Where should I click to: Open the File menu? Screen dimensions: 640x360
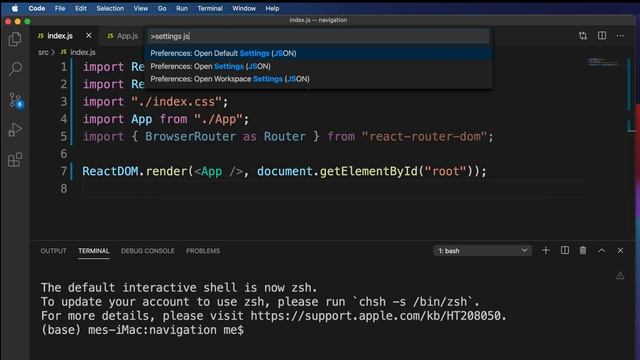point(60,8)
